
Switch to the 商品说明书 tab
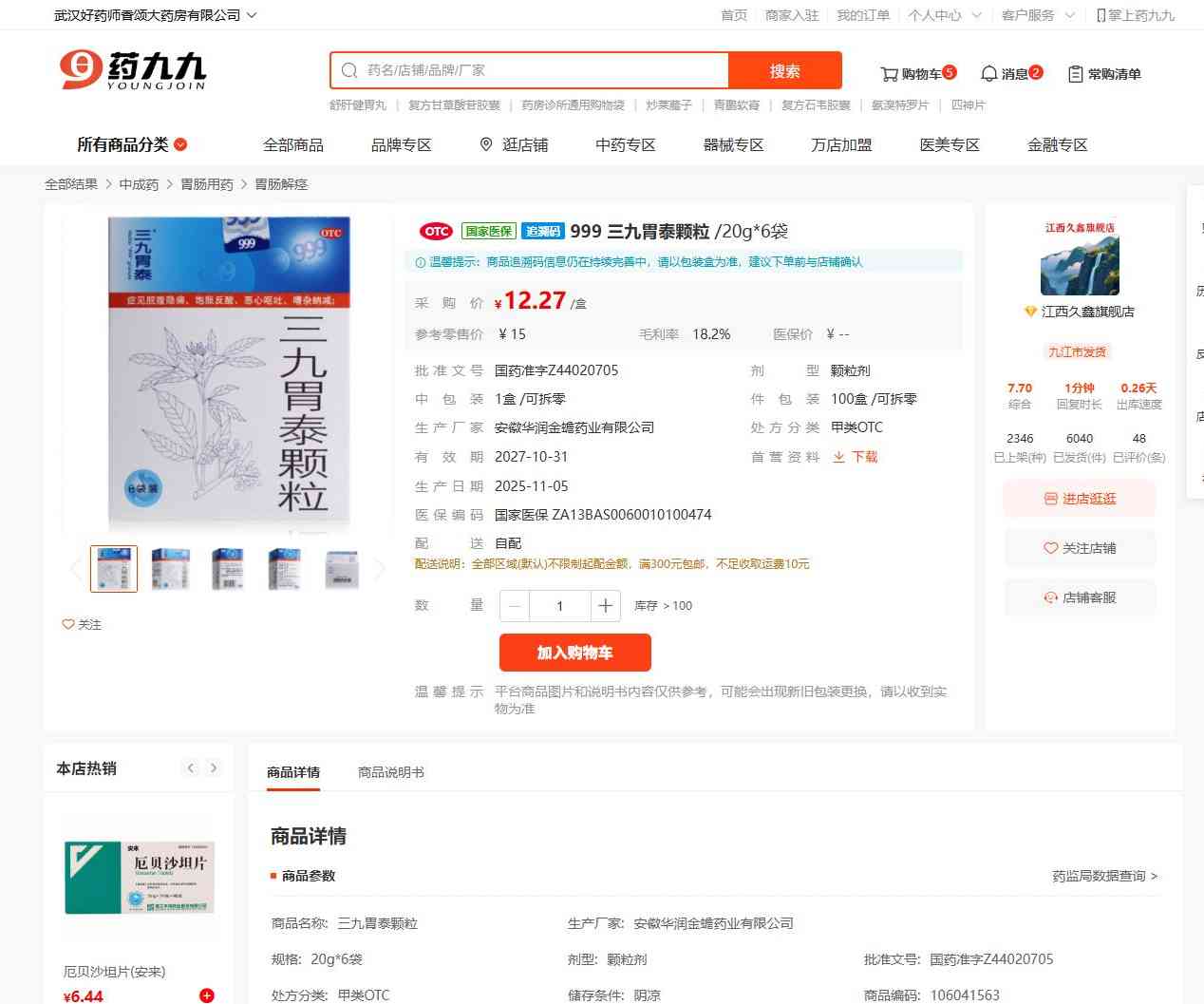point(391,772)
